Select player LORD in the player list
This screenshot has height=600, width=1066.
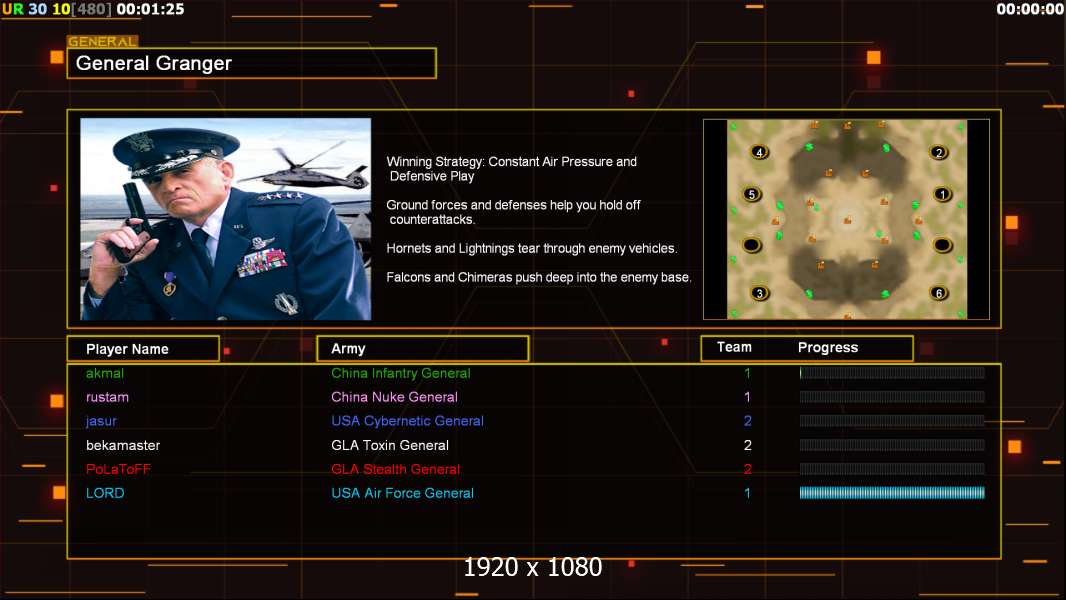tap(105, 493)
